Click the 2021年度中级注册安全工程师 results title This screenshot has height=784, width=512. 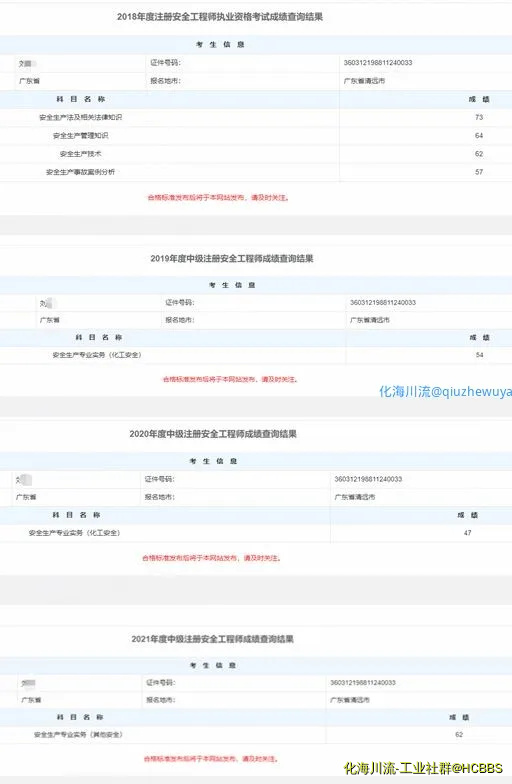pos(212,638)
